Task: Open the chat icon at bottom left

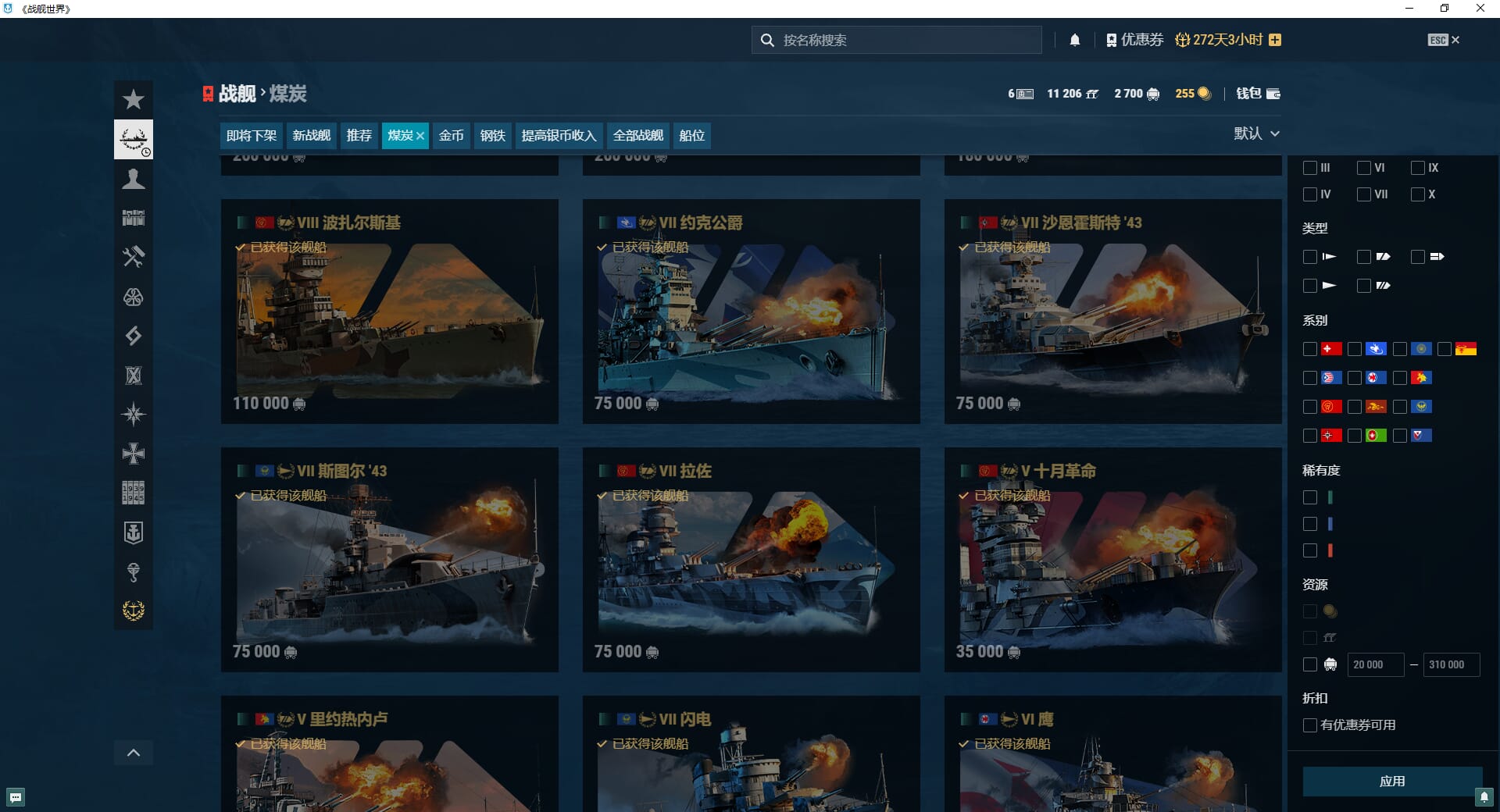Action: coord(16,797)
